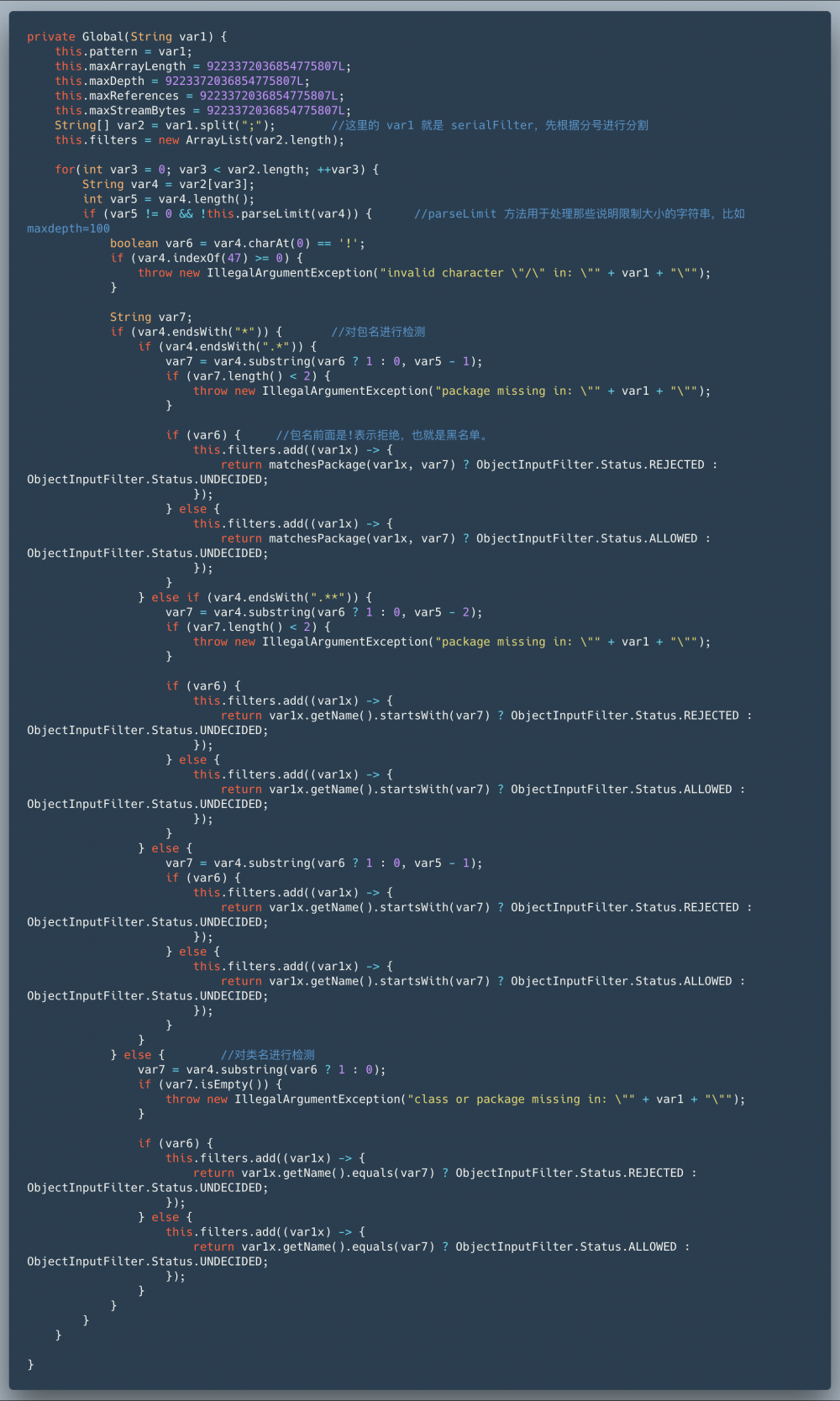The height and width of the screenshot is (1401, 840).
Task: Click the 'getName().equals(var7)' line returning REJECTED
Action: click(445, 1173)
